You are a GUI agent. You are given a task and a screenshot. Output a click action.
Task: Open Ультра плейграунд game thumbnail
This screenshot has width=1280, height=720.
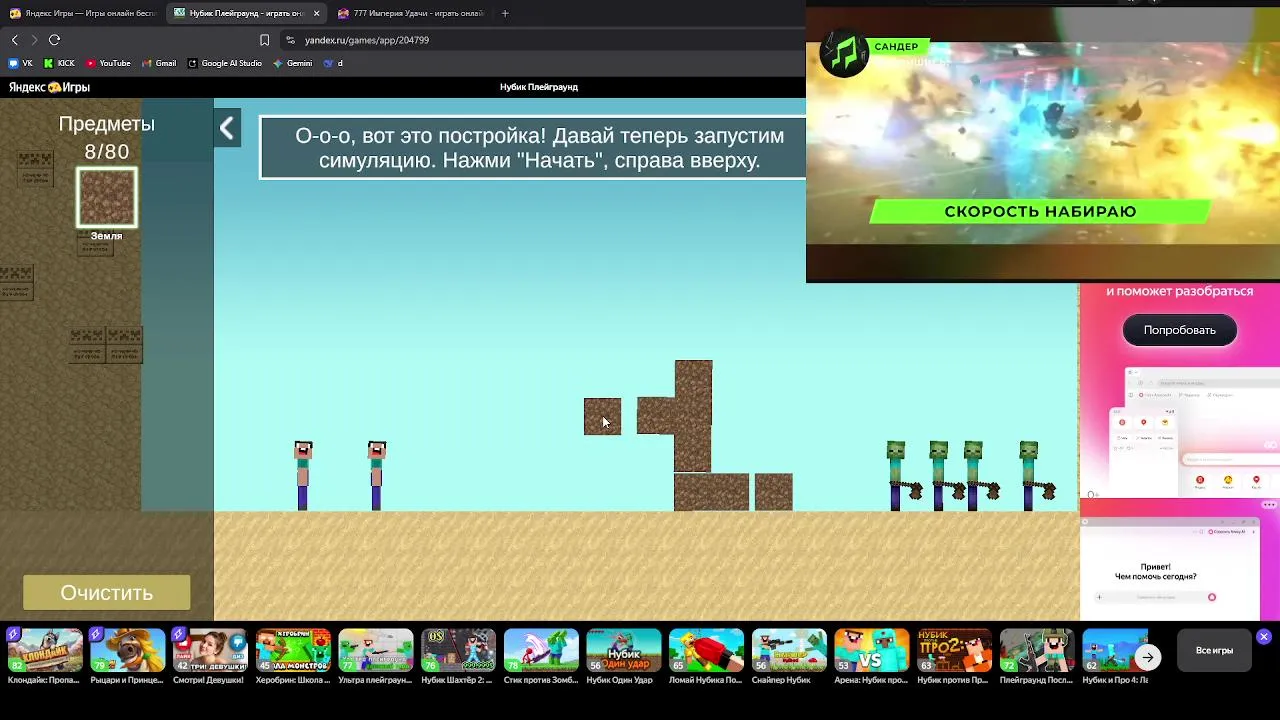(376, 651)
